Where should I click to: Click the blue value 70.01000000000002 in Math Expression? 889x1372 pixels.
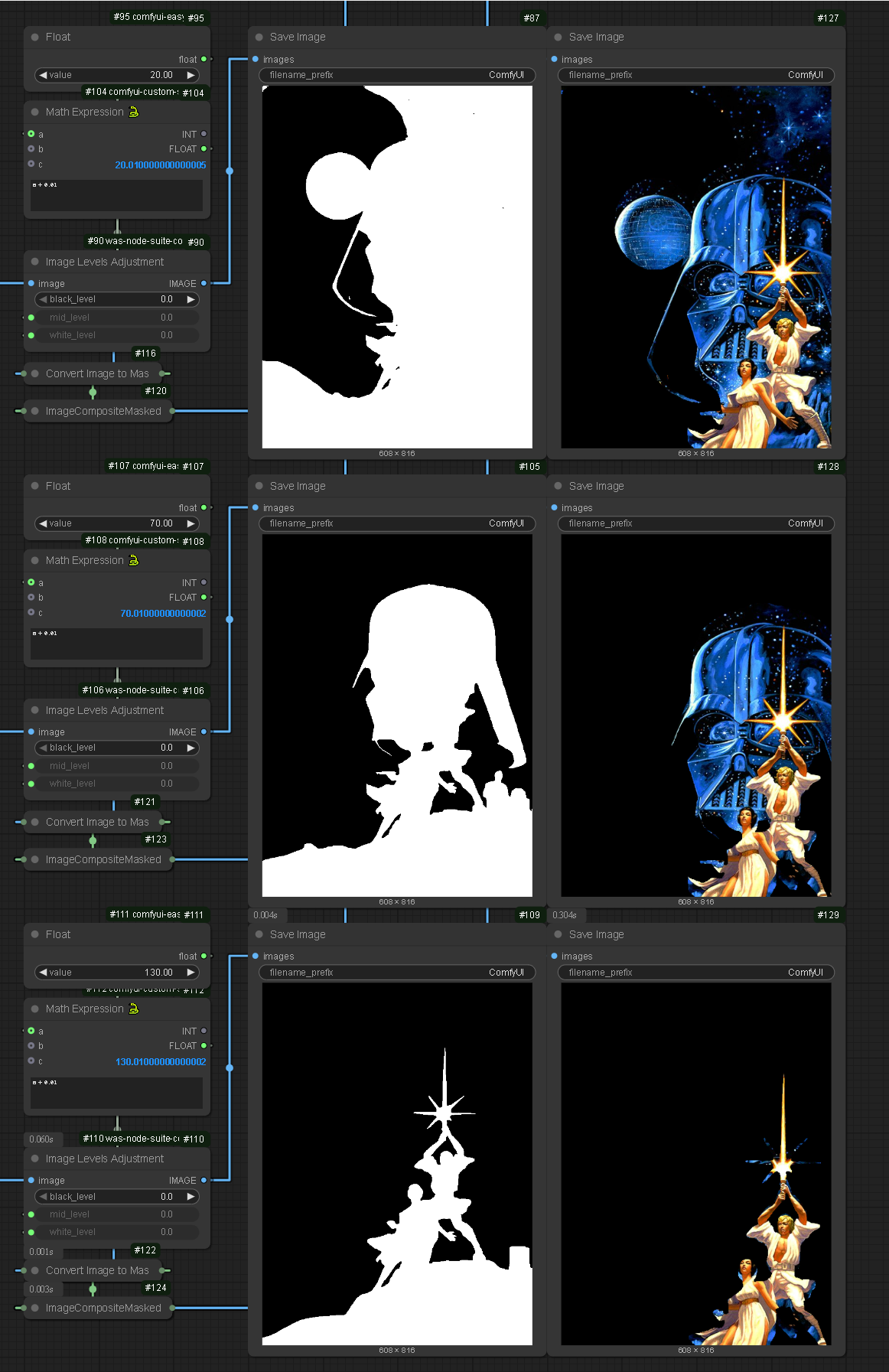pyautogui.click(x=163, y=613)
